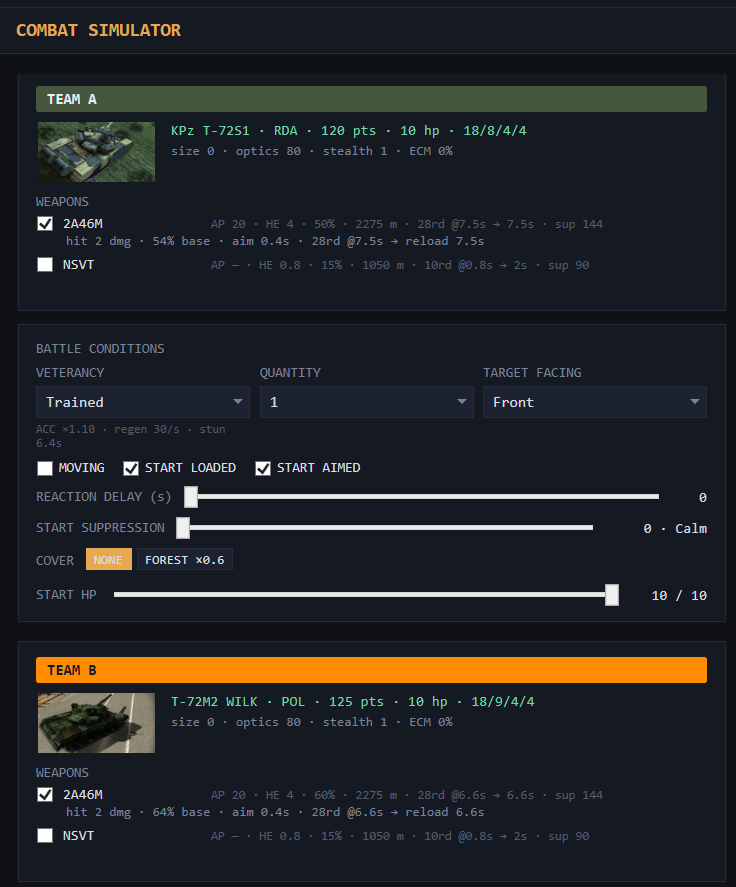The height and width of the screenshot is (887, 736).
Task: Click Team B NSVT weapon label
Action: coord(78,835)
